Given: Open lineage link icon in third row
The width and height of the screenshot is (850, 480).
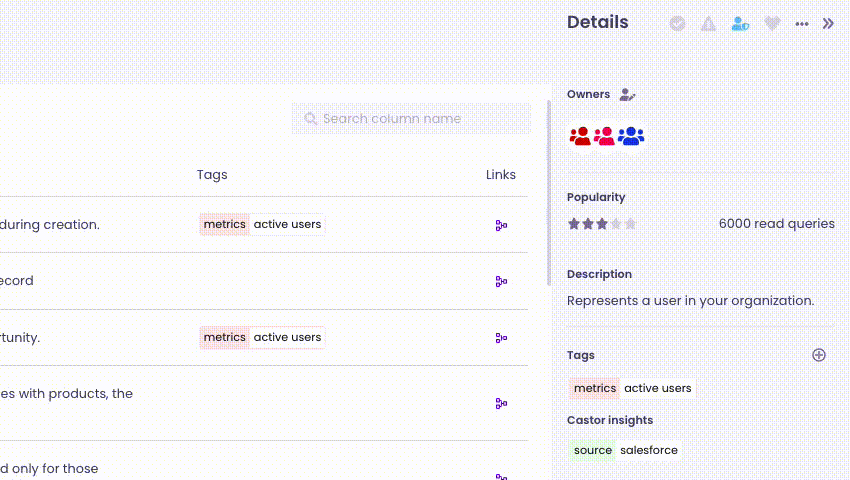Looking at the screenshot, I should pos(501,338).
